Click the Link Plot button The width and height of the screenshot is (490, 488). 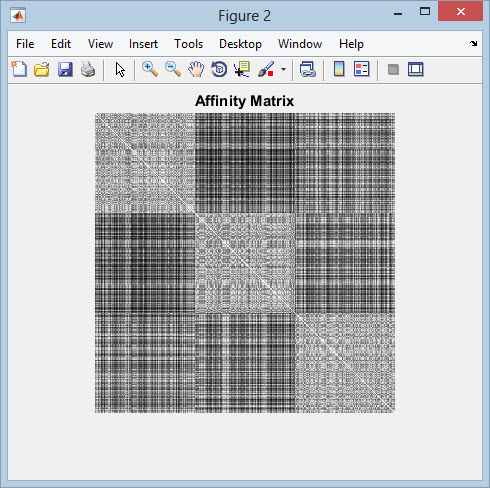point(308,69)
